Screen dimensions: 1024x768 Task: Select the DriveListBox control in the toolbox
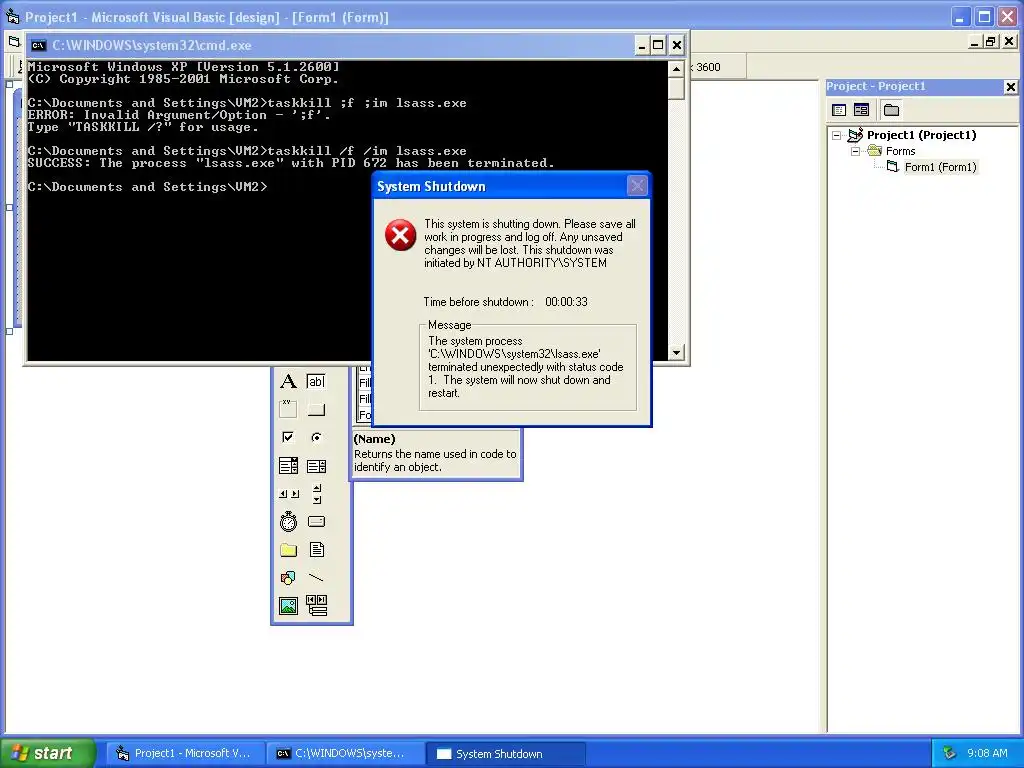click(316, 522)
